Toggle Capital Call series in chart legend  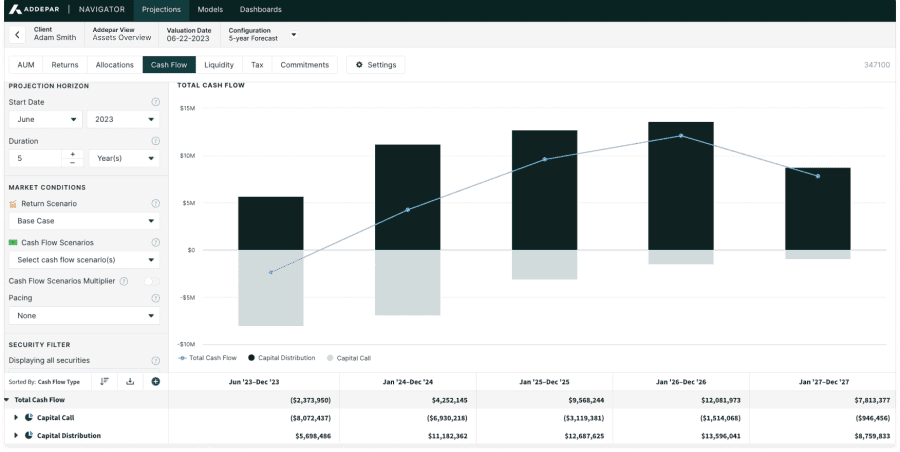[348, 357]
